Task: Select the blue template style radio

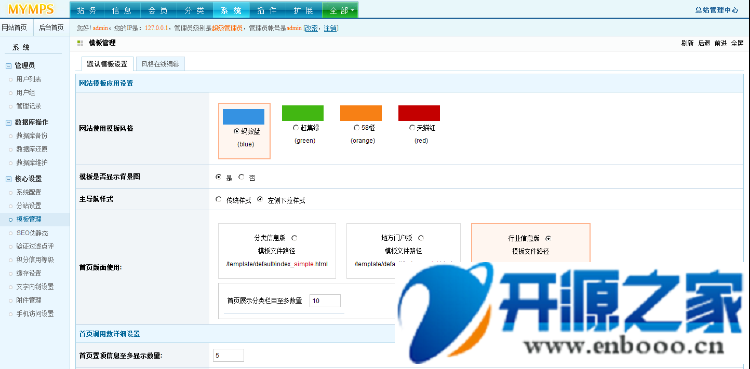Action: click(236, 130)
